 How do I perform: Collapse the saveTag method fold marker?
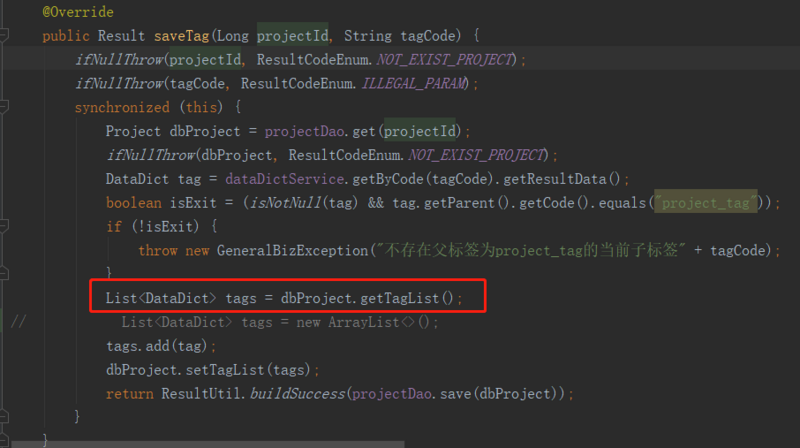(x=4, y=35)
